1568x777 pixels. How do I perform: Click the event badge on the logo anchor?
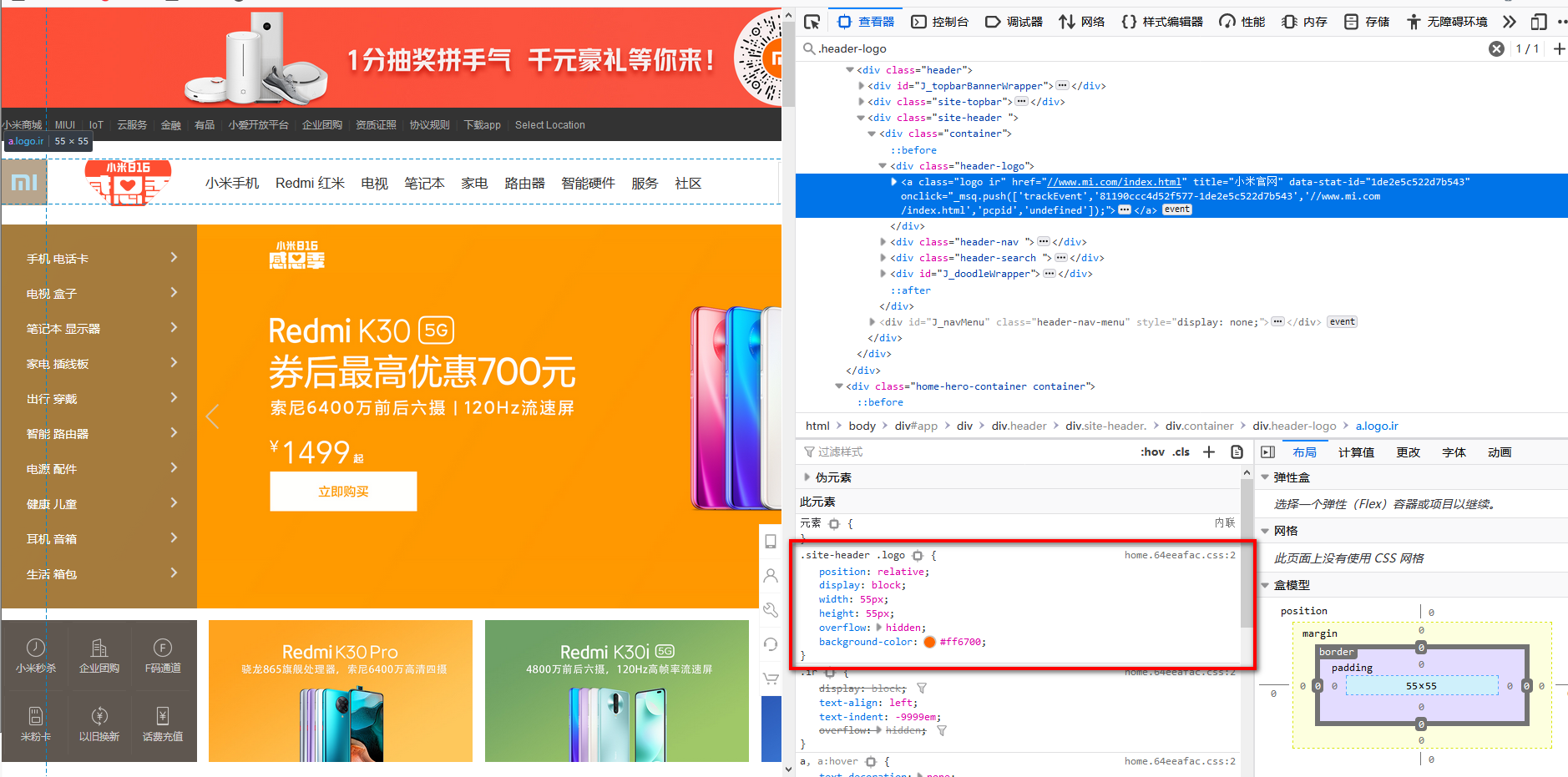(x=1177, y=209)
